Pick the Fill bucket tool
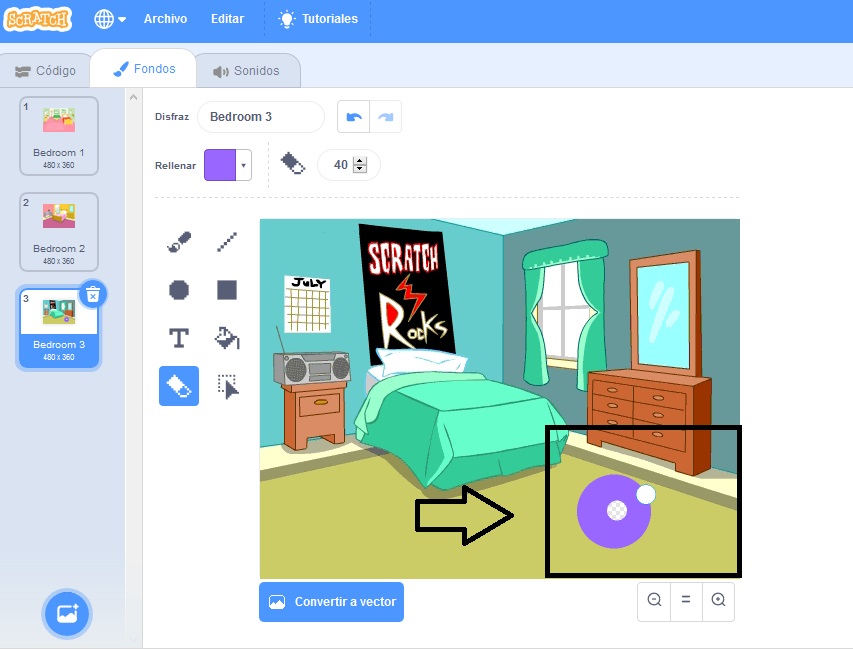The height and width of the screenshot is (649, 853). tap(227, 338)
